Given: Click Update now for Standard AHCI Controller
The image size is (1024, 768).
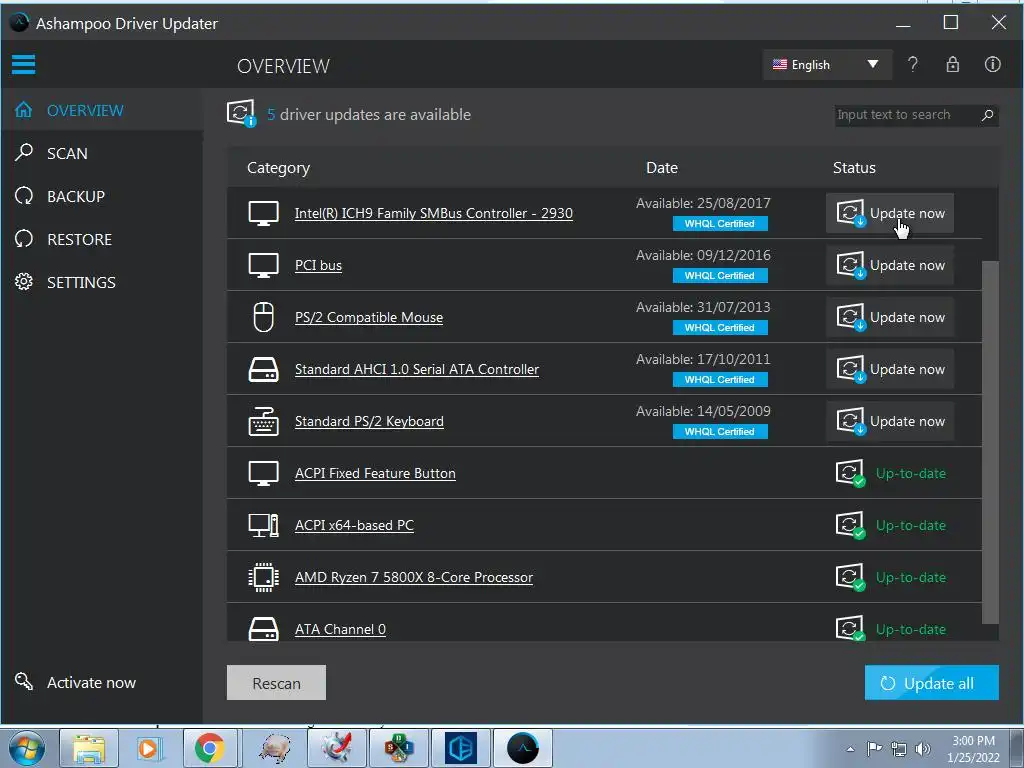Looking at the screenshot, I should pyautogui.click(x=889, y=369).
